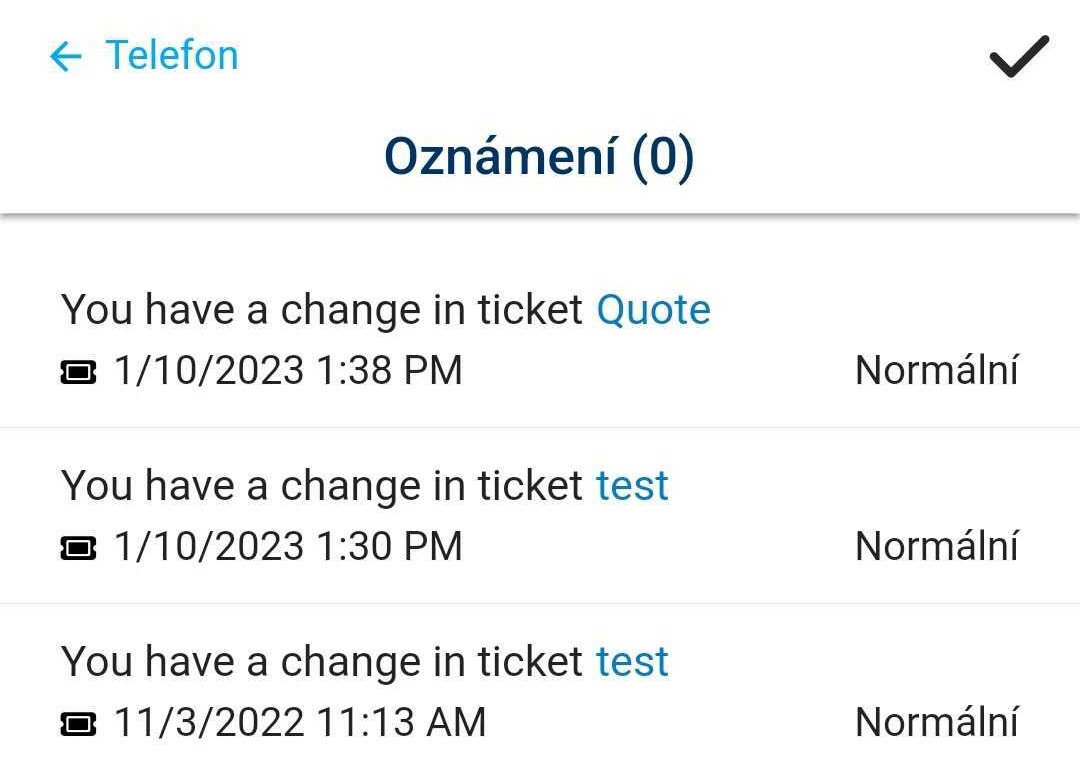The width and height of the screenshot is (1080, 777).
Task: Click Normální priority on Quote notification
Action: (x=936, y=371)
